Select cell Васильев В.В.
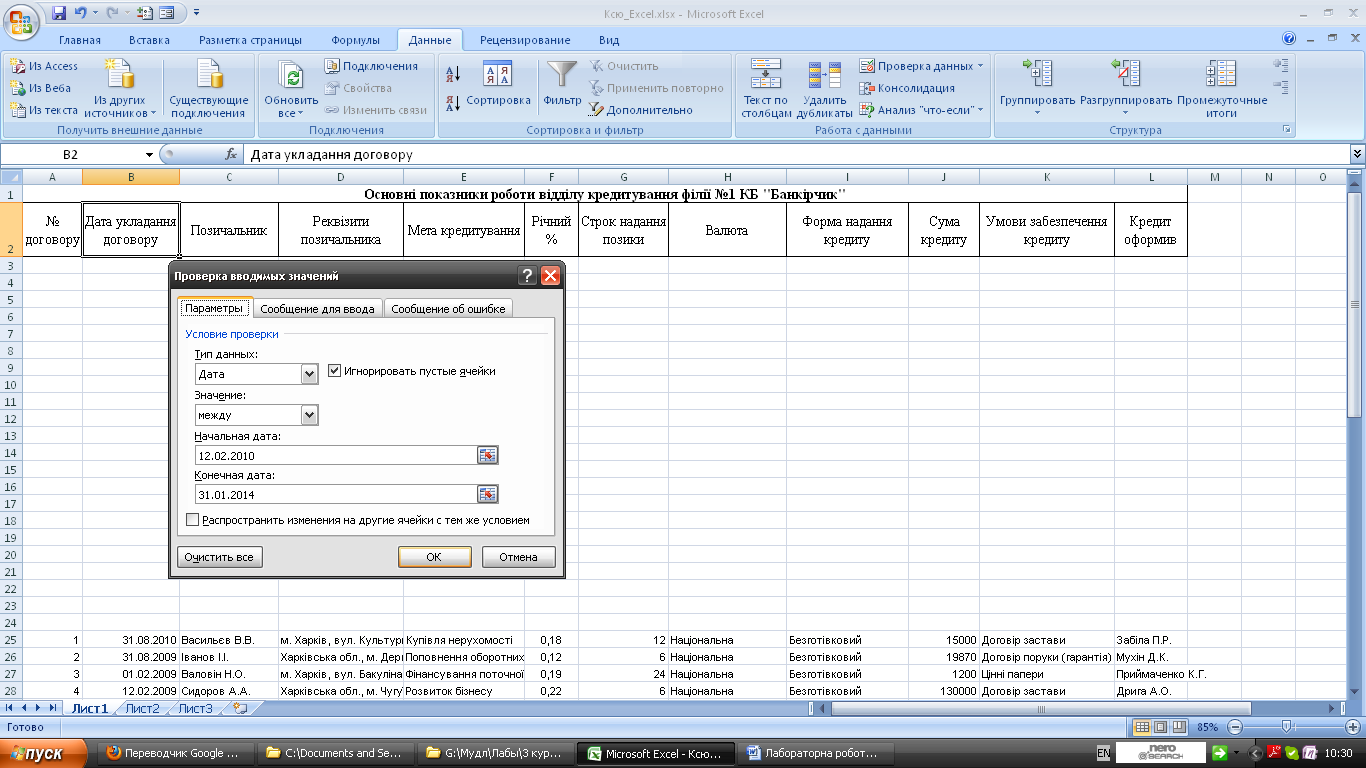 tap(229, 640)
